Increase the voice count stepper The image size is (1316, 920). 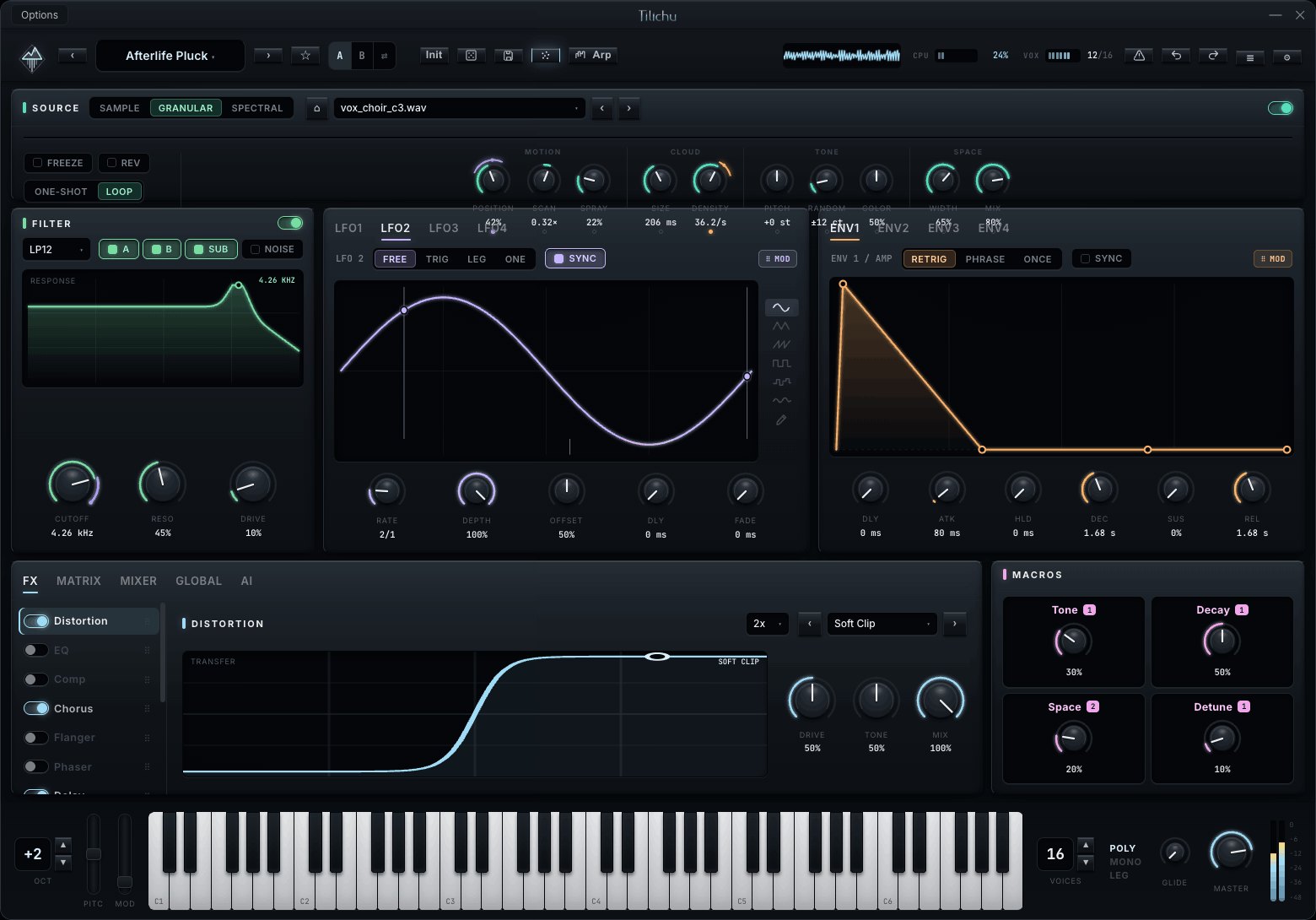pyautogui.click(x=1087, y=845)
